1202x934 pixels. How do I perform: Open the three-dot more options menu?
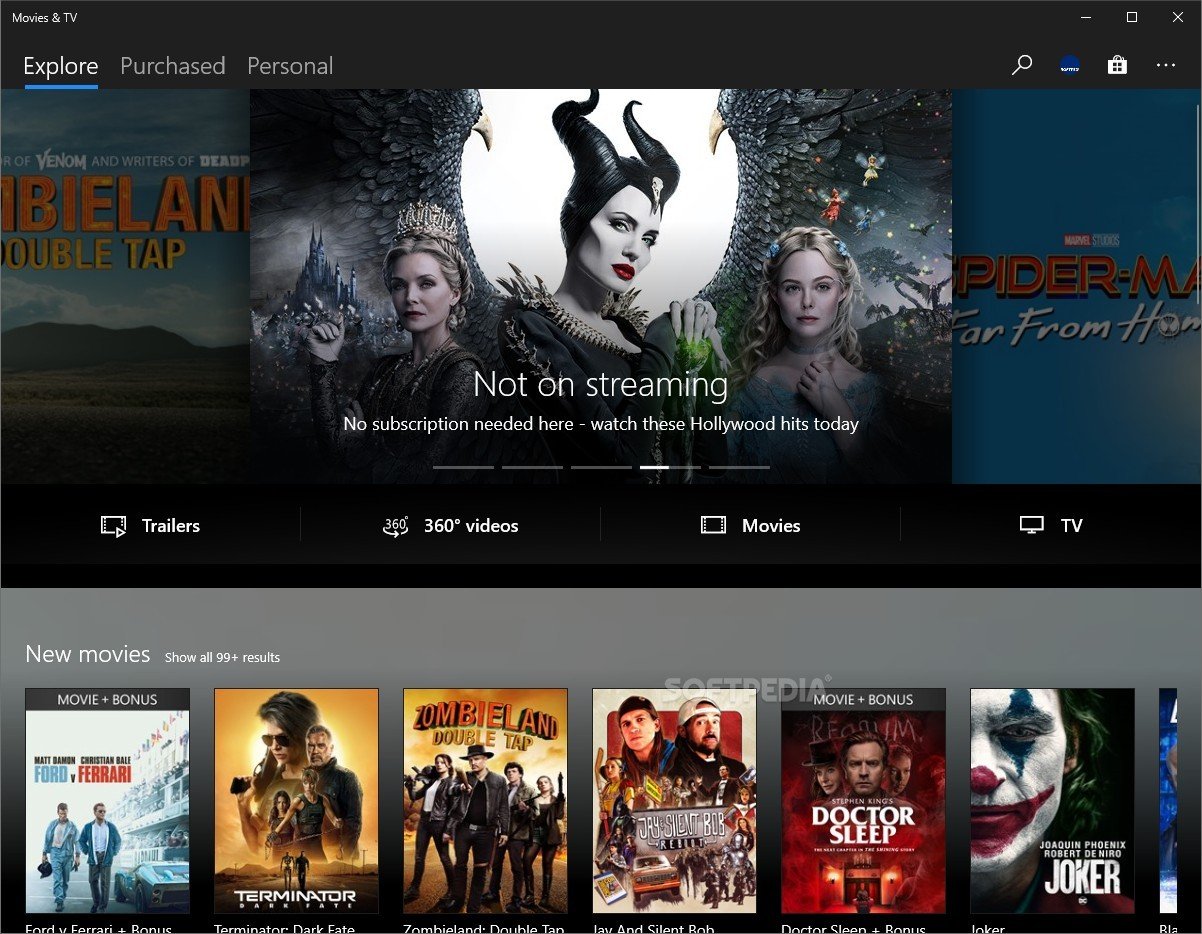click(x=1165, y=66)
